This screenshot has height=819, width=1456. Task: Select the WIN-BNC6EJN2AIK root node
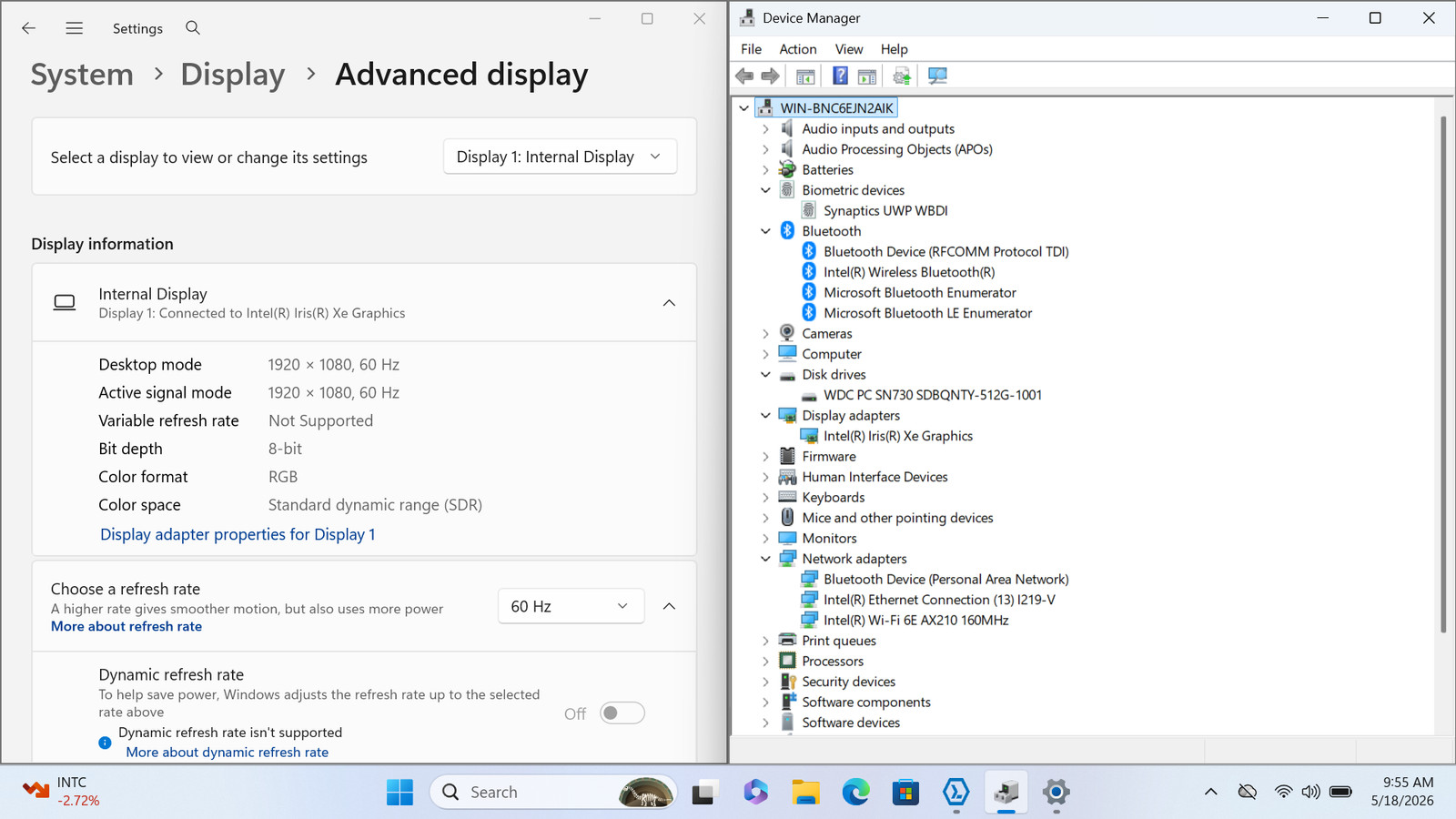click(x=836, y=108)
